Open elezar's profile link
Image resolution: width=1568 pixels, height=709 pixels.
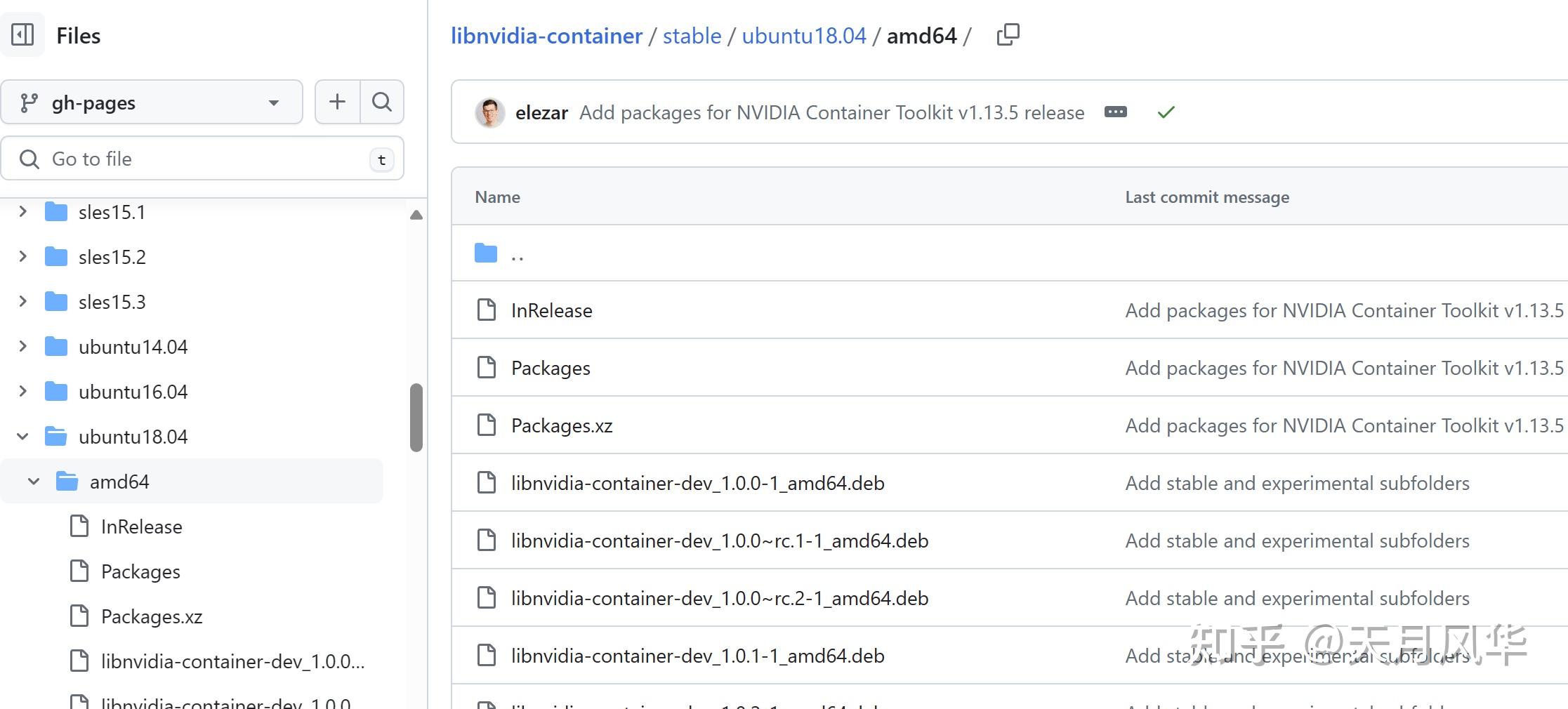[x=541, y=112]
